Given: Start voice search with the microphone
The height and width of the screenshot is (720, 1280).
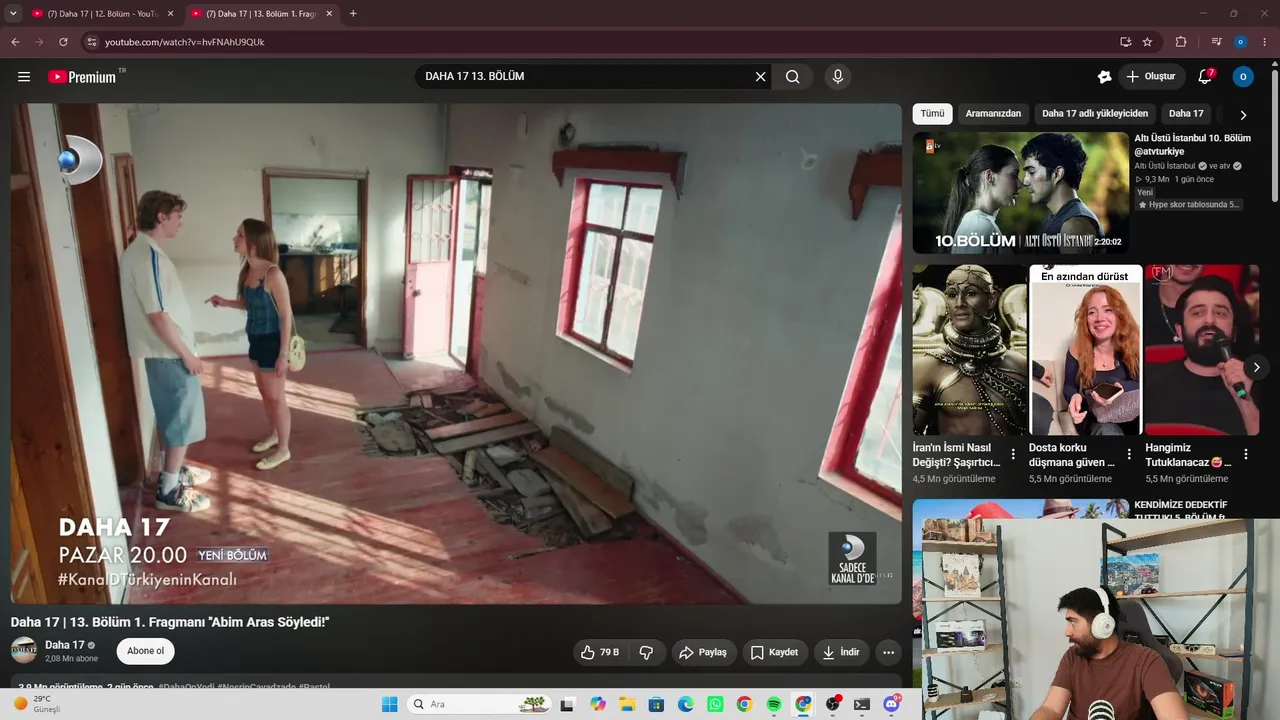Looking at the screenshot, I should coord(838,77).
